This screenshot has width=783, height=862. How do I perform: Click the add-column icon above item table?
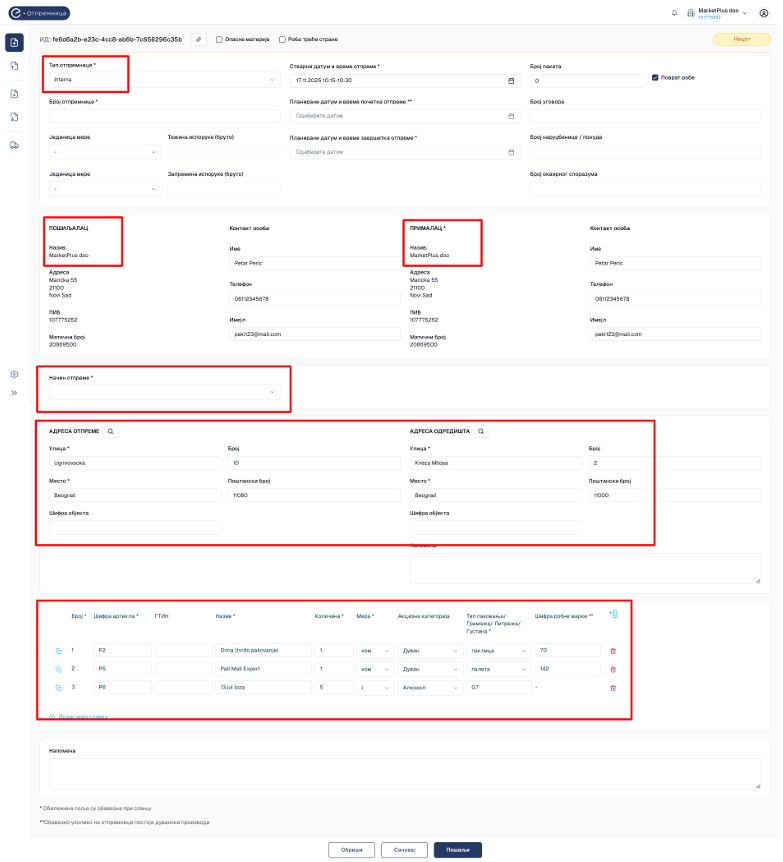[613, 614]
